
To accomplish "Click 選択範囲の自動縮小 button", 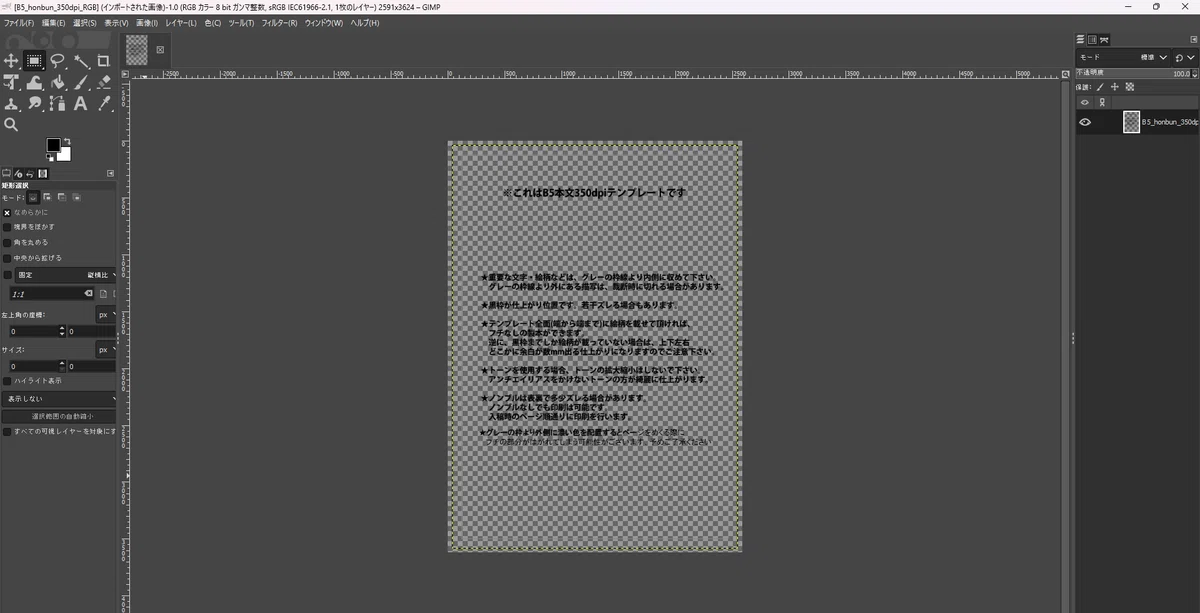I will tap(59, 416).
